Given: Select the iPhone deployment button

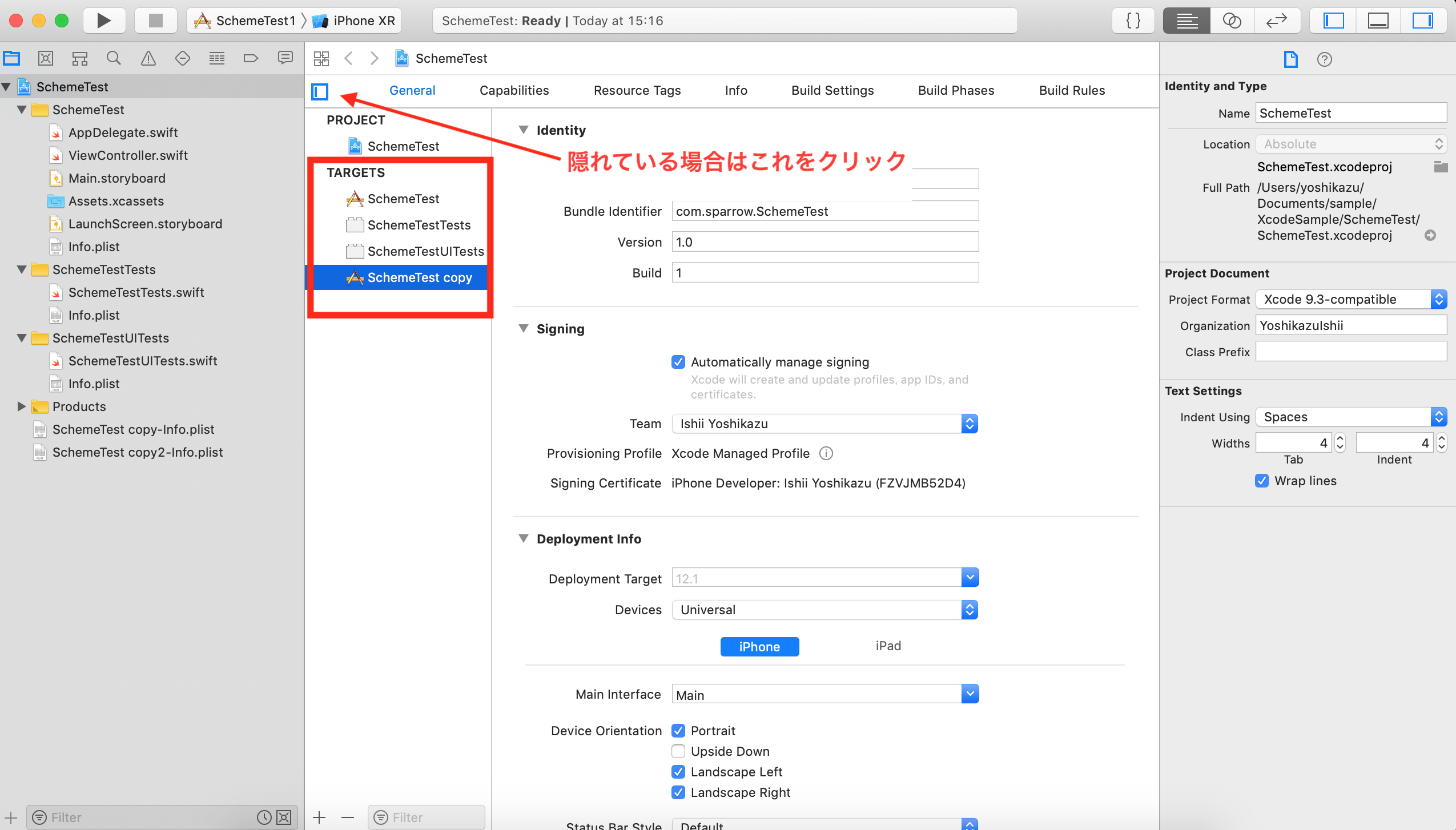Looking at the screenshot, I should pos(759,646).
